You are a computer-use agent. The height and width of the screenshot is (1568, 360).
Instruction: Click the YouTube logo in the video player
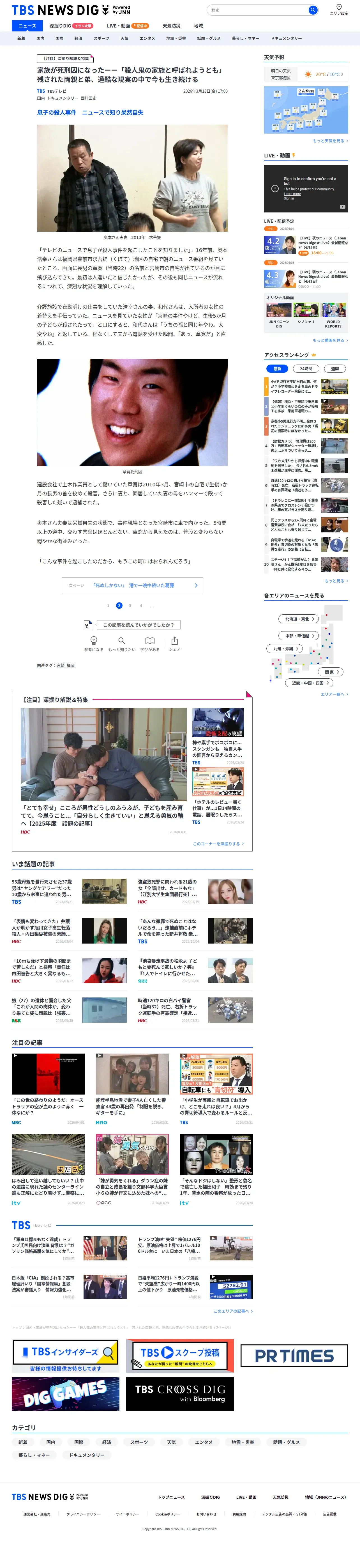click(x=342, y=207)
